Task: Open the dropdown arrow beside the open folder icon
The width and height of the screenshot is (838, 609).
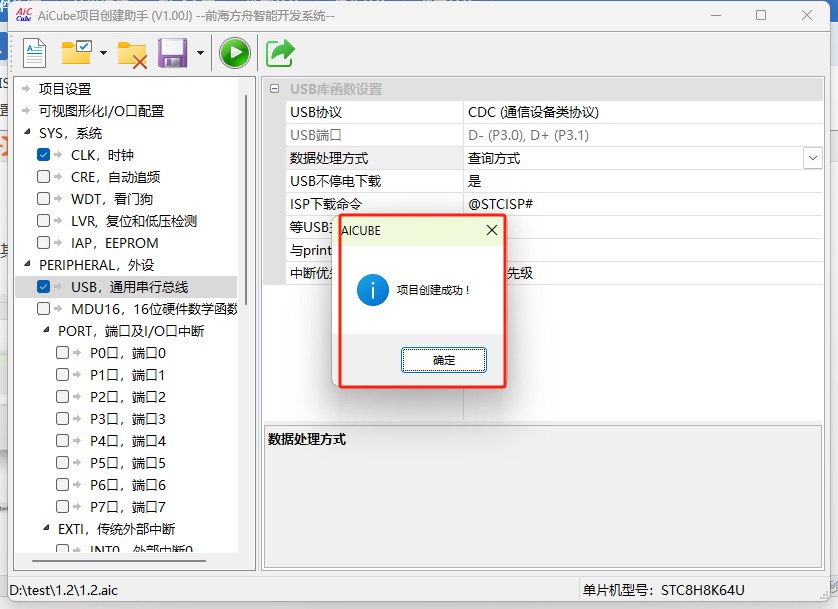Action: click(x=103, y=53)
